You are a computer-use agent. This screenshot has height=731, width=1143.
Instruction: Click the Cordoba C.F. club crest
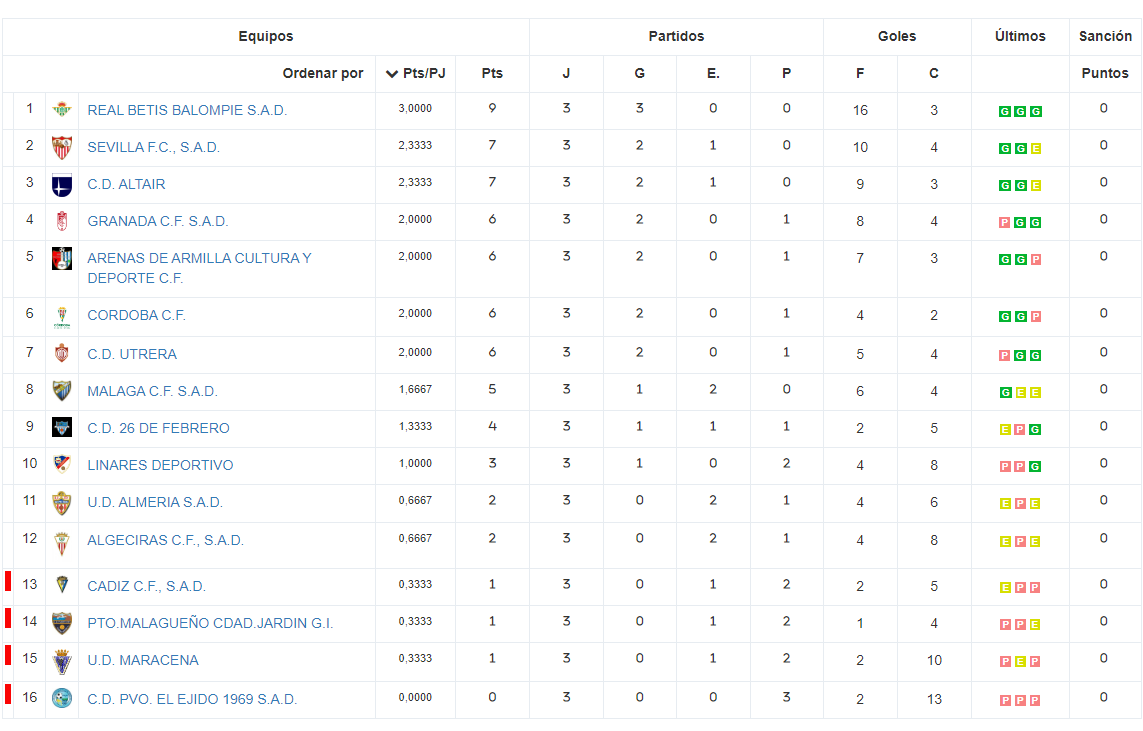(x=62, y=317)
